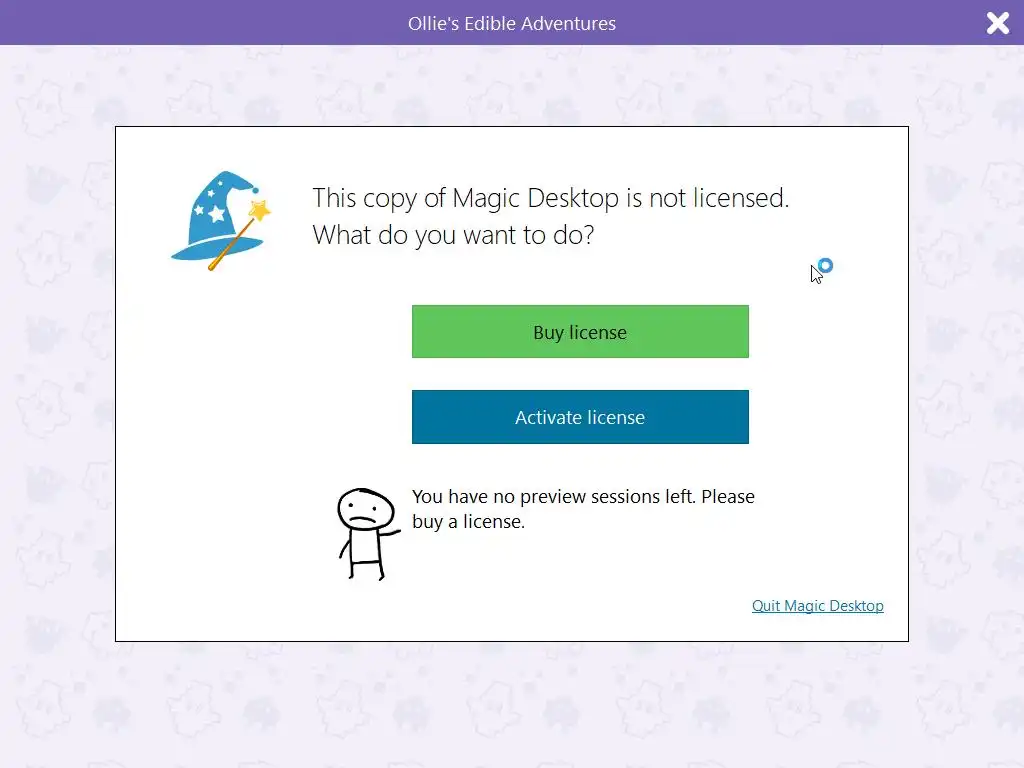Click the text 'What do you want to do?'

click(453, 235)
